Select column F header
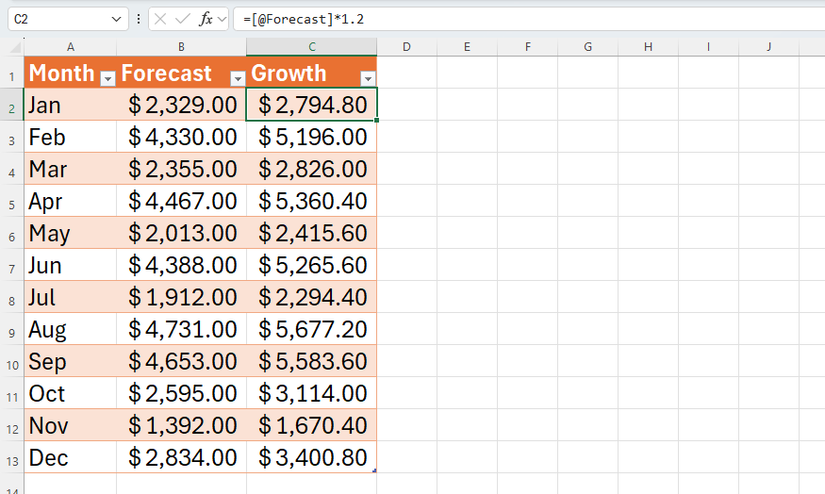Screen dimensions: 825x494 click(x=527, y=47)
